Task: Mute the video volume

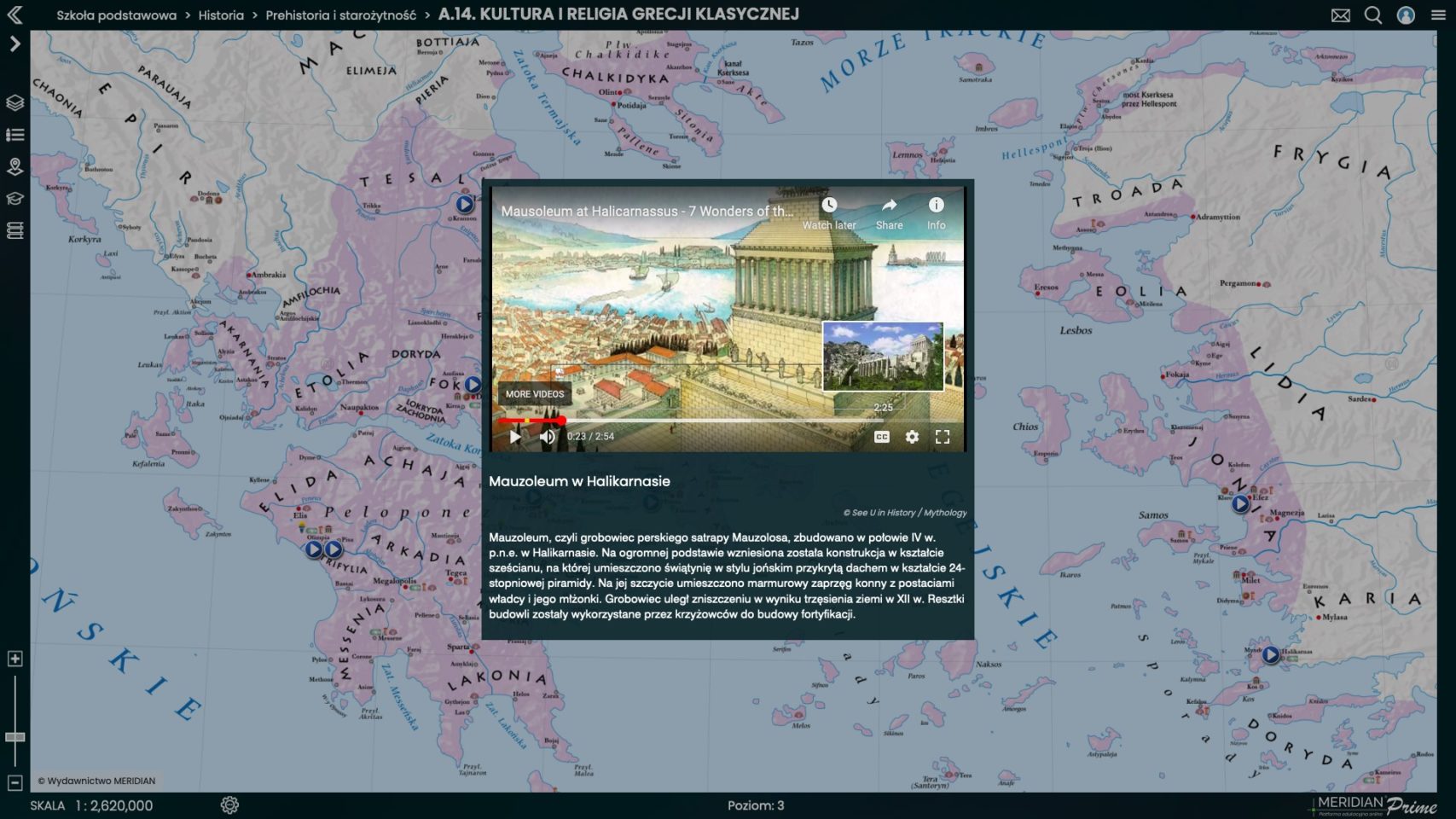Action: tap(547, 437)
